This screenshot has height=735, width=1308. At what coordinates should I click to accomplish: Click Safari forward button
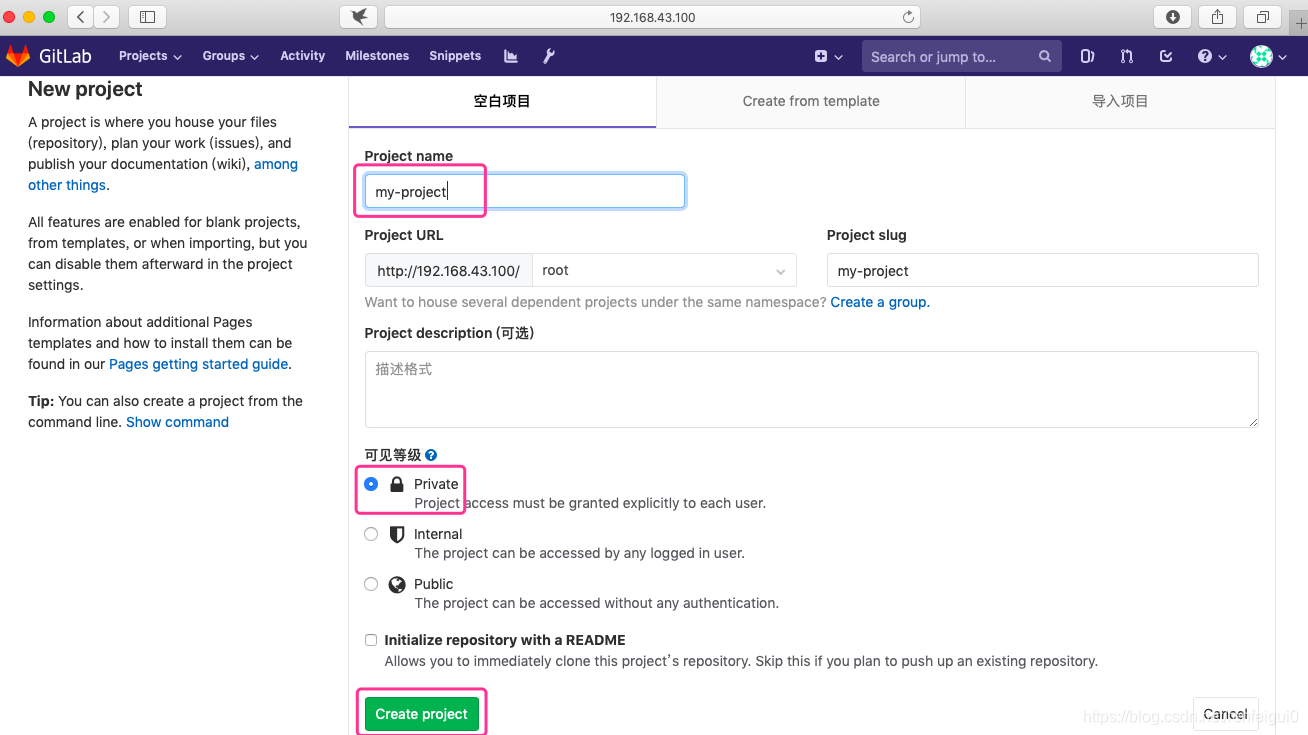tap(106, 16)
